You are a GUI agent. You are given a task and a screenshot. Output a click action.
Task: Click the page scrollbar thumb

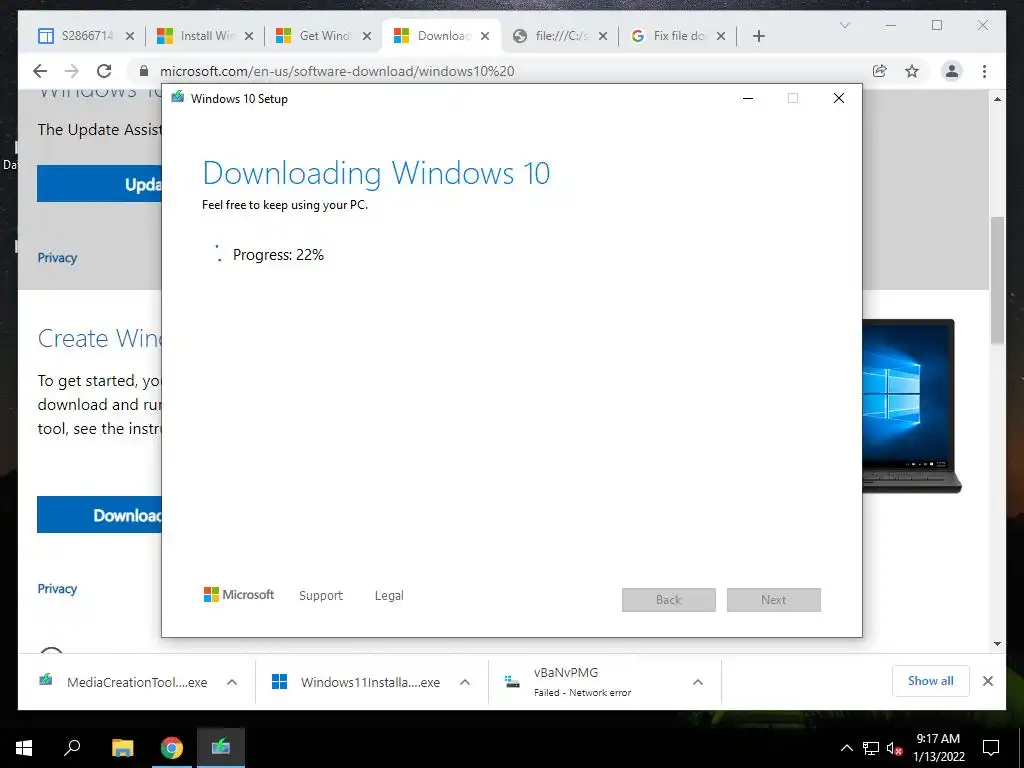(997, 280)
